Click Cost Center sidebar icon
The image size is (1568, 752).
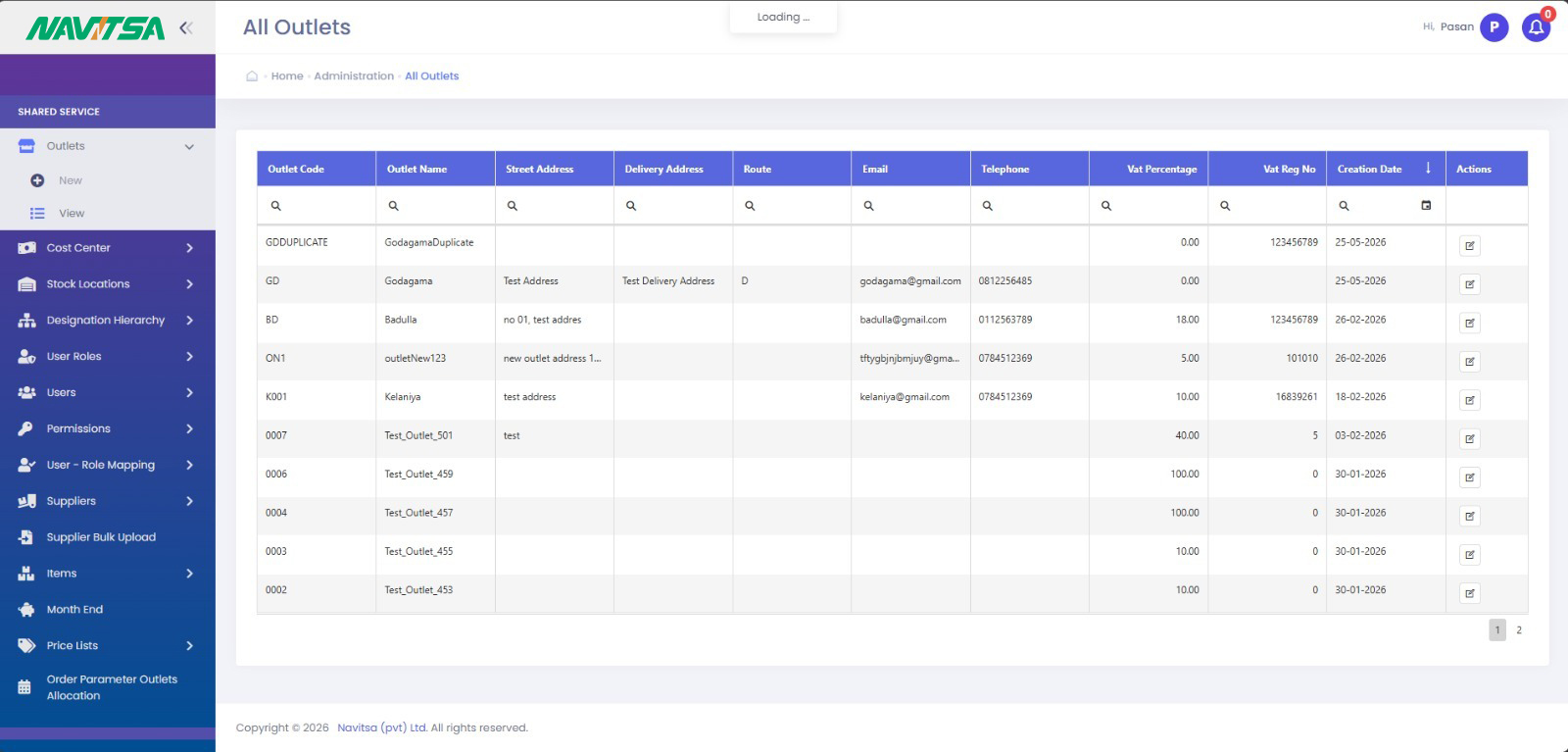coord(26,248)
